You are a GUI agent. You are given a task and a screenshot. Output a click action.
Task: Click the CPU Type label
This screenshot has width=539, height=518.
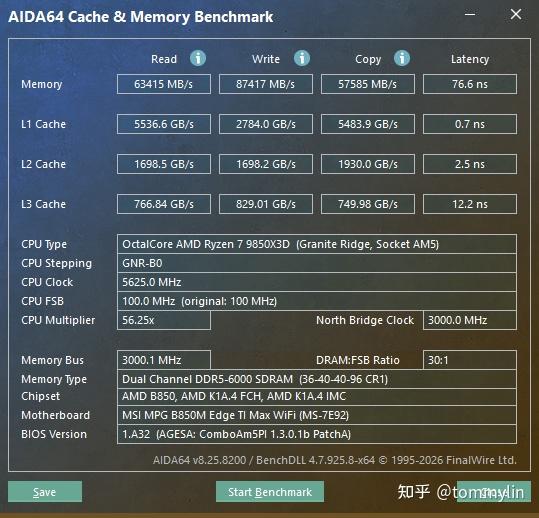44,244
